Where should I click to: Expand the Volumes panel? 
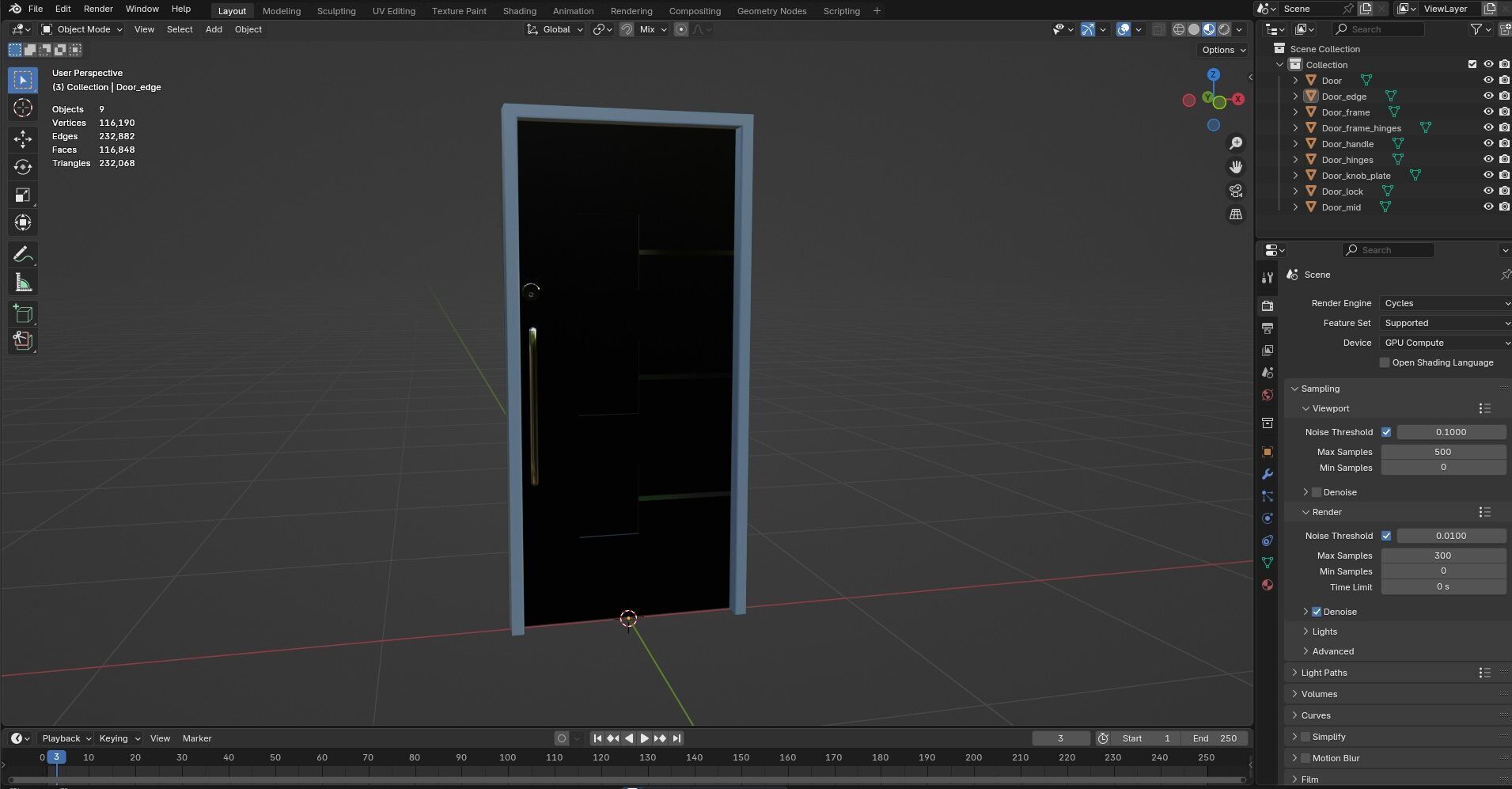(x=1319, y=694)
